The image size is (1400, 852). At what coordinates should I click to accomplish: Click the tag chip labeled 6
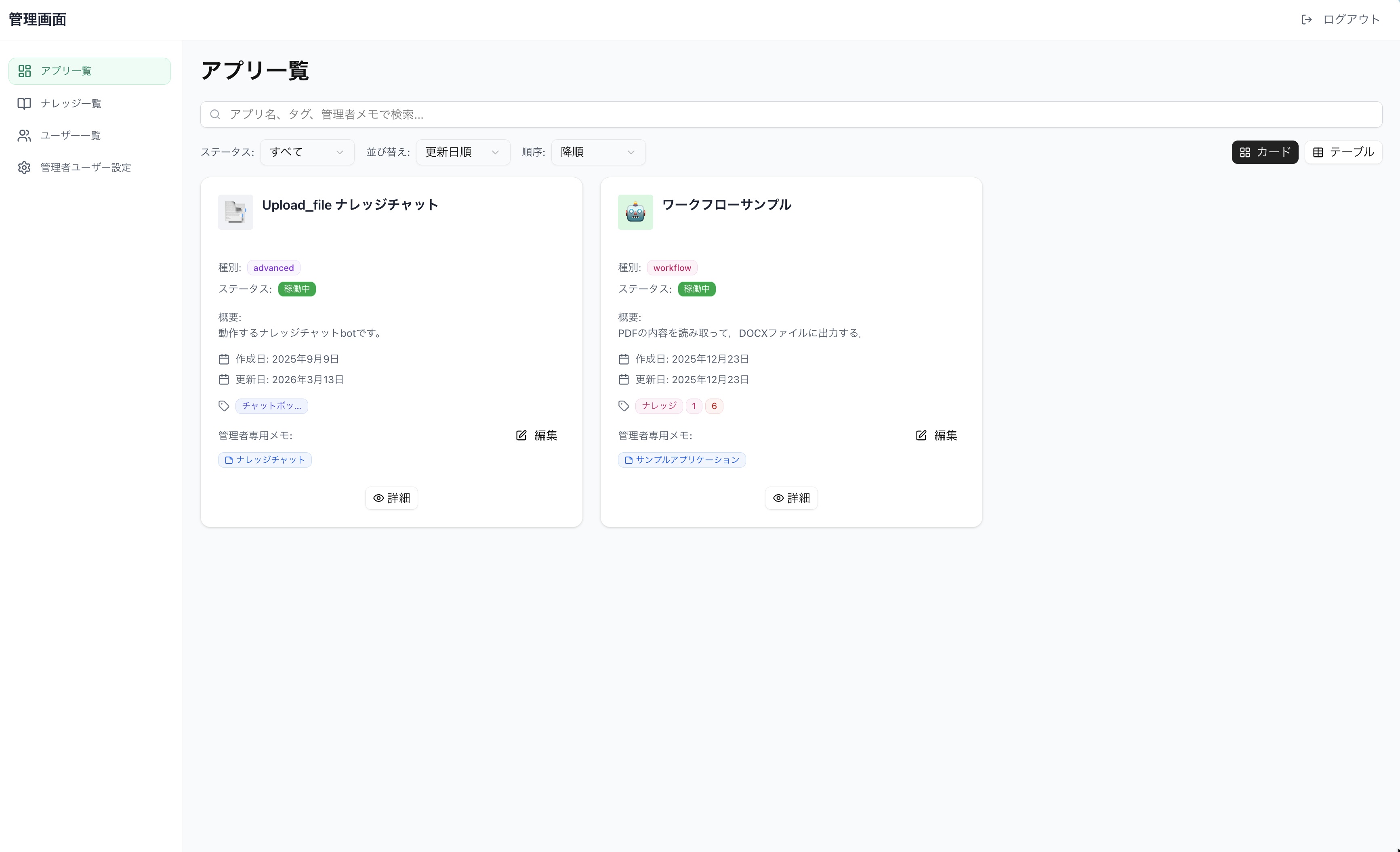tap(714, 405)
